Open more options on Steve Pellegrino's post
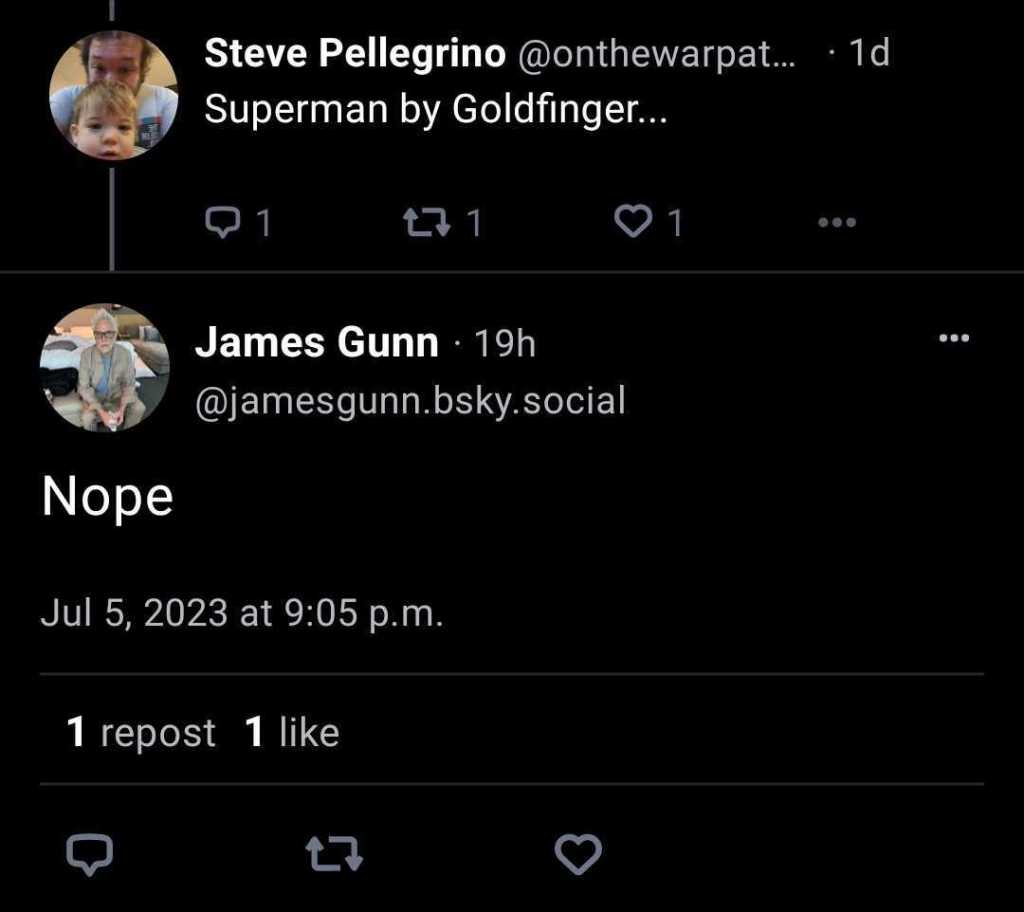The height and width of the screenshot is (912, 1024). [x=836, y=222]
